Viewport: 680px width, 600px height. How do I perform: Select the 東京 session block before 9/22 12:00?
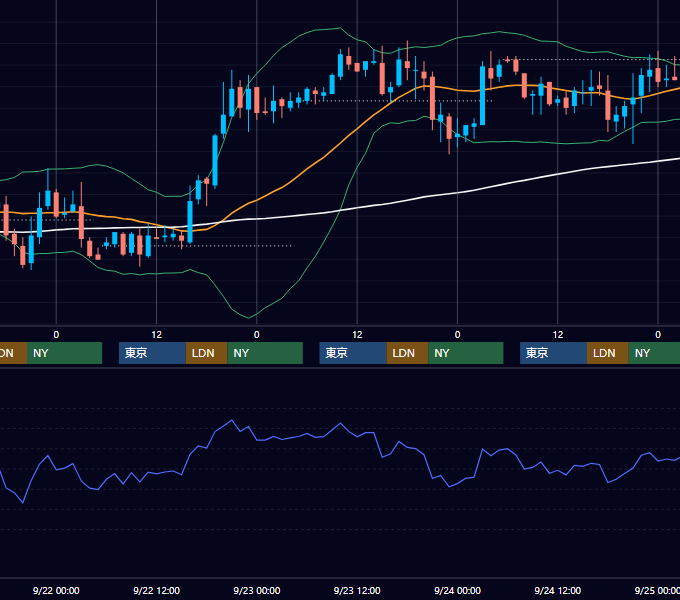click(153, 353)
